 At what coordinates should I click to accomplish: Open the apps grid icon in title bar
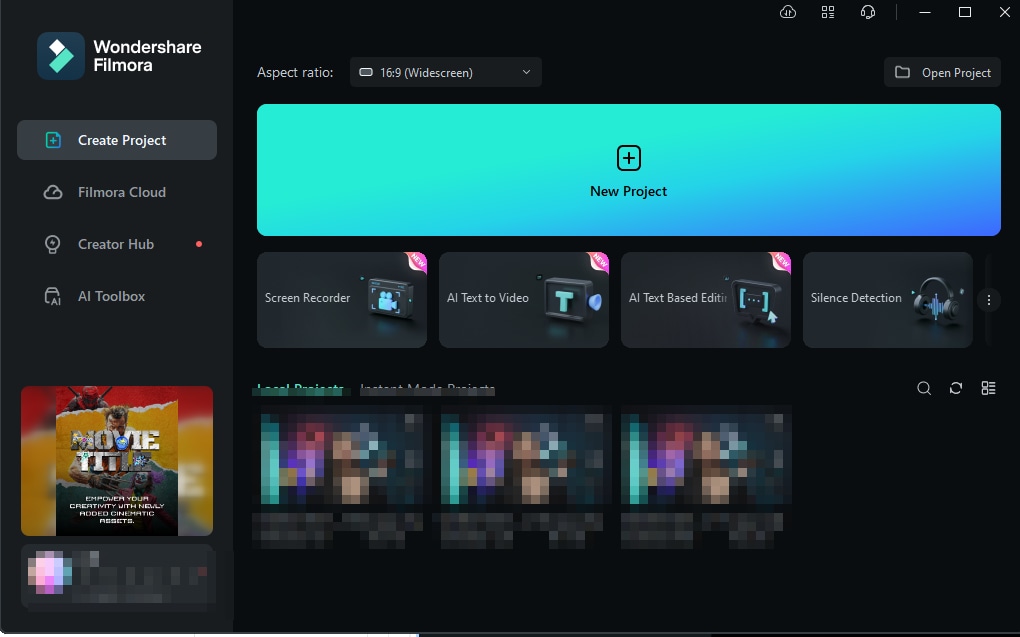click(x=827, y=12)
